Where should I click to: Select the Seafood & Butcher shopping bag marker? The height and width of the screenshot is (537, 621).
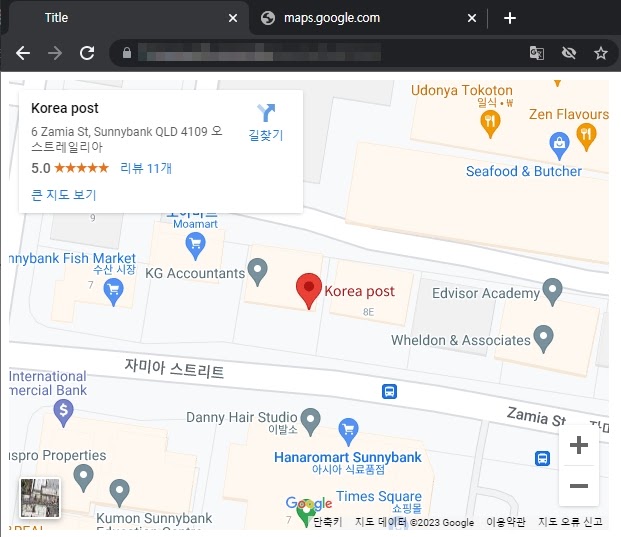pyautogui.click(x=559, y=146)
